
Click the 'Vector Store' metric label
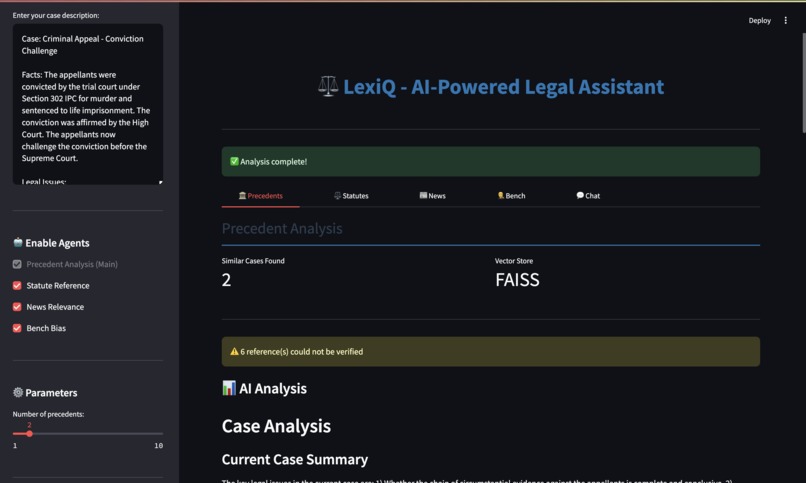[514, 261]
